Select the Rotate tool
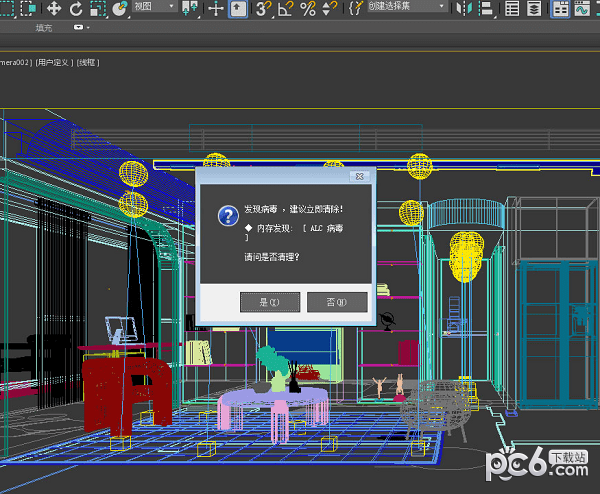Screen dimensions: 600x494 tap(76, 9)
